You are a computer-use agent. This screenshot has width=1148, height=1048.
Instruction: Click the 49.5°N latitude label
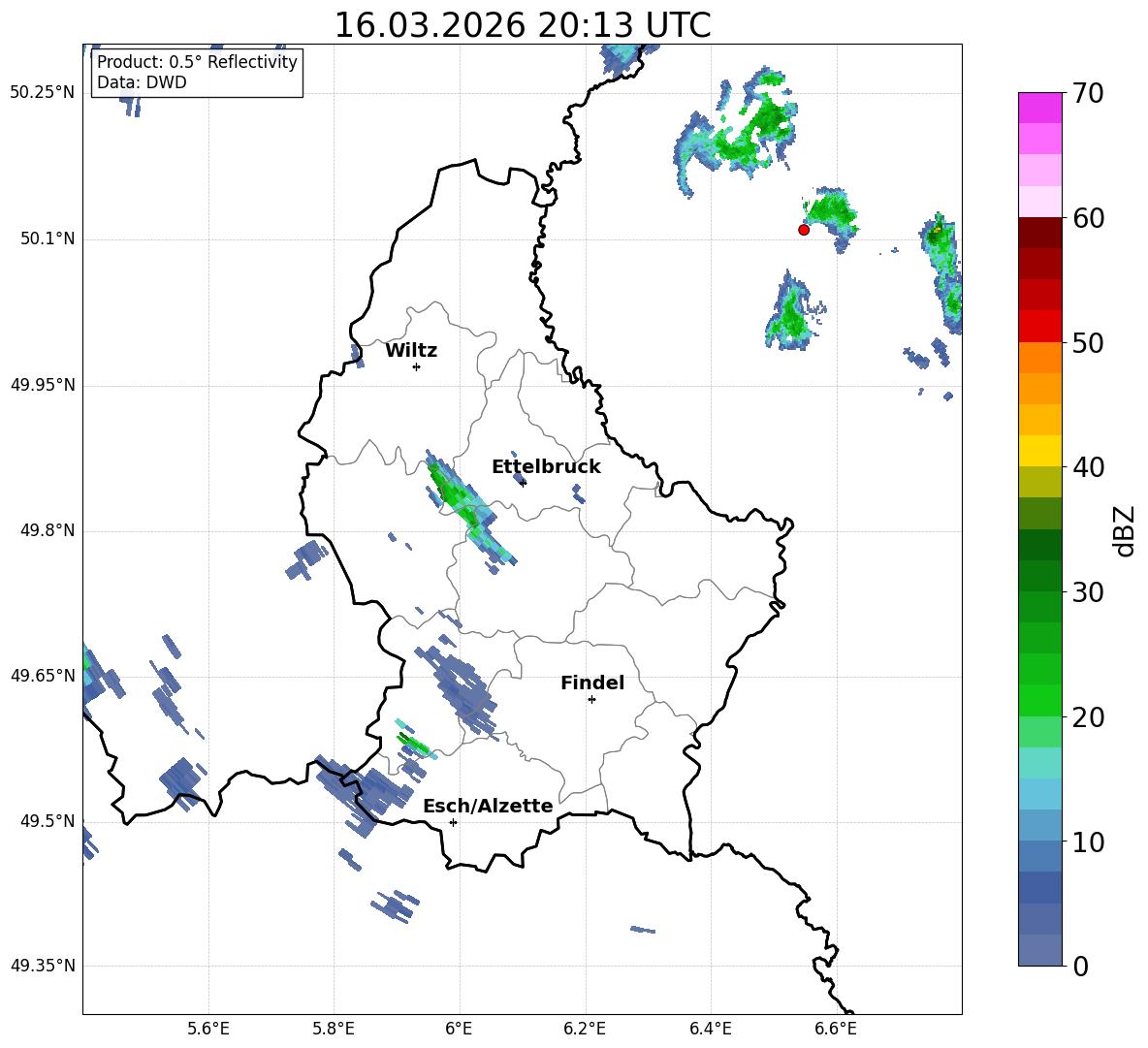point(48,821)
